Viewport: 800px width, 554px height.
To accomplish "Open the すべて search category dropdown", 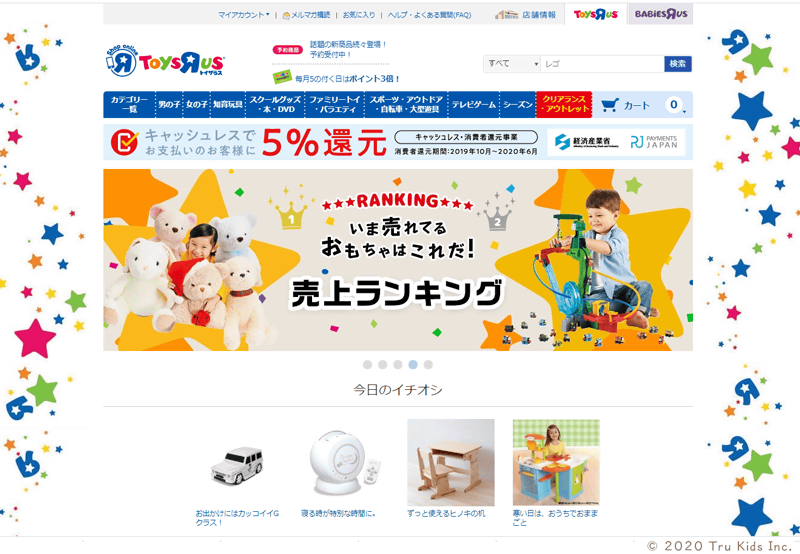I will tap(512, 64).
